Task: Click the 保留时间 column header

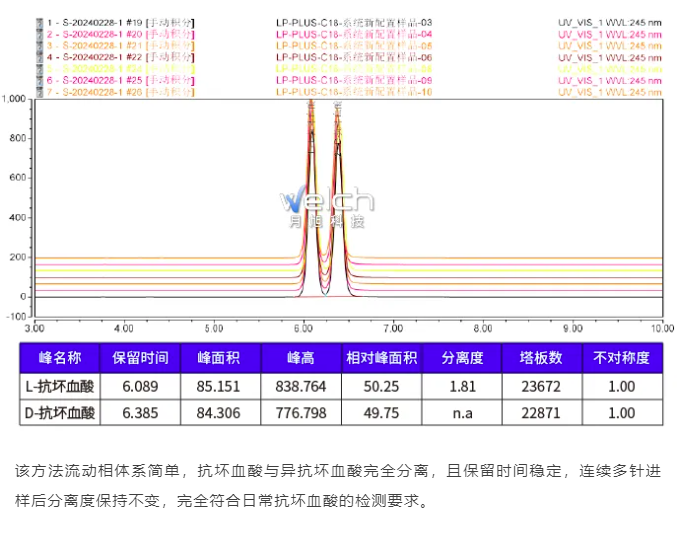Action: click(140, 358)
